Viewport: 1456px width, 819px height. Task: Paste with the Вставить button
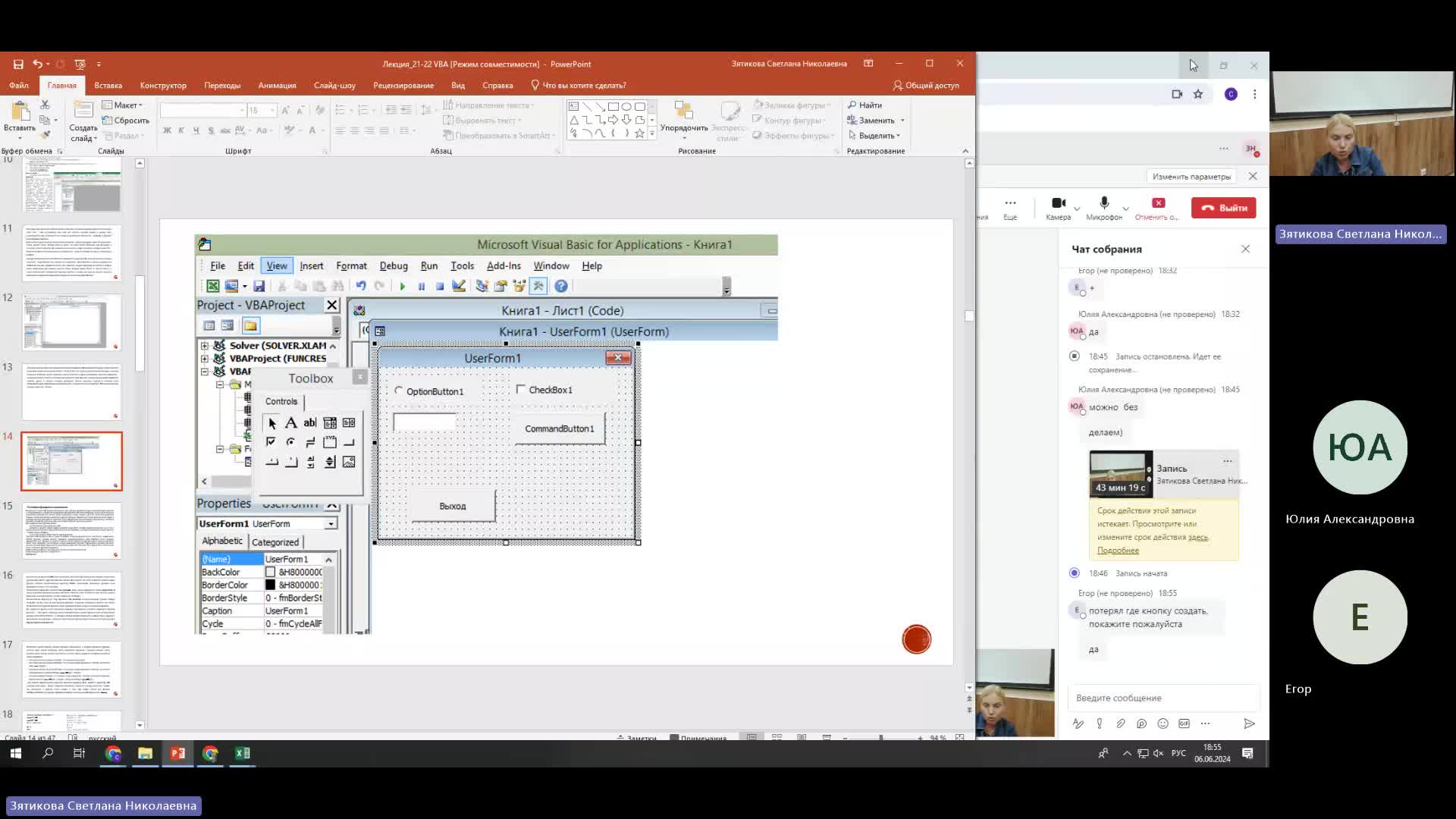[x=20, y=118]
